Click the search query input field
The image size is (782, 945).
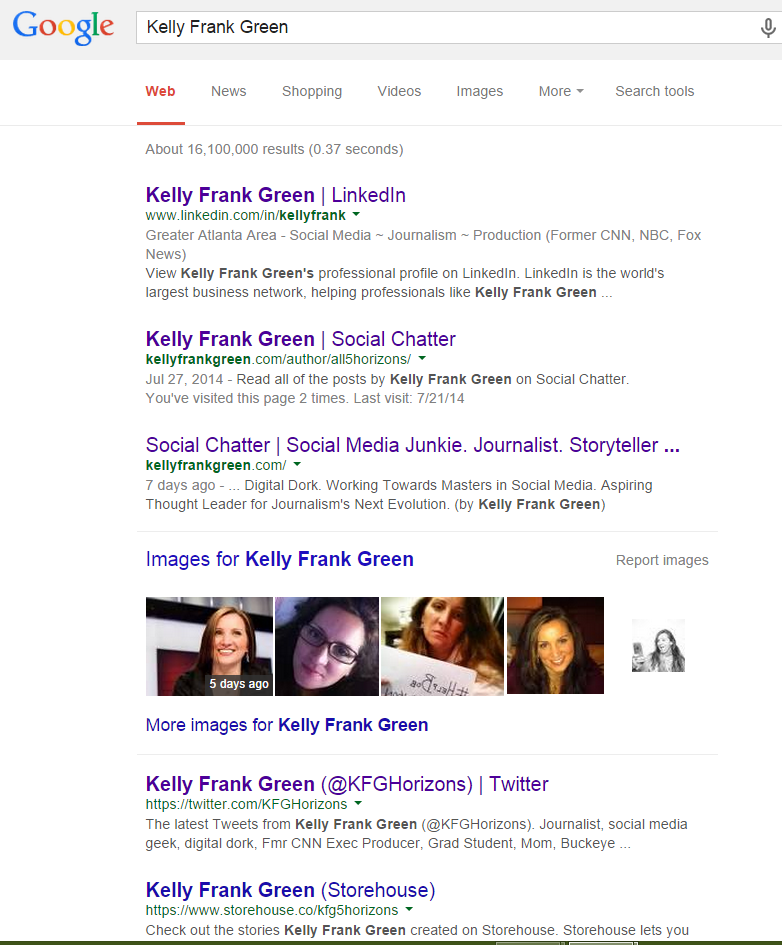[x=440, y=27]
